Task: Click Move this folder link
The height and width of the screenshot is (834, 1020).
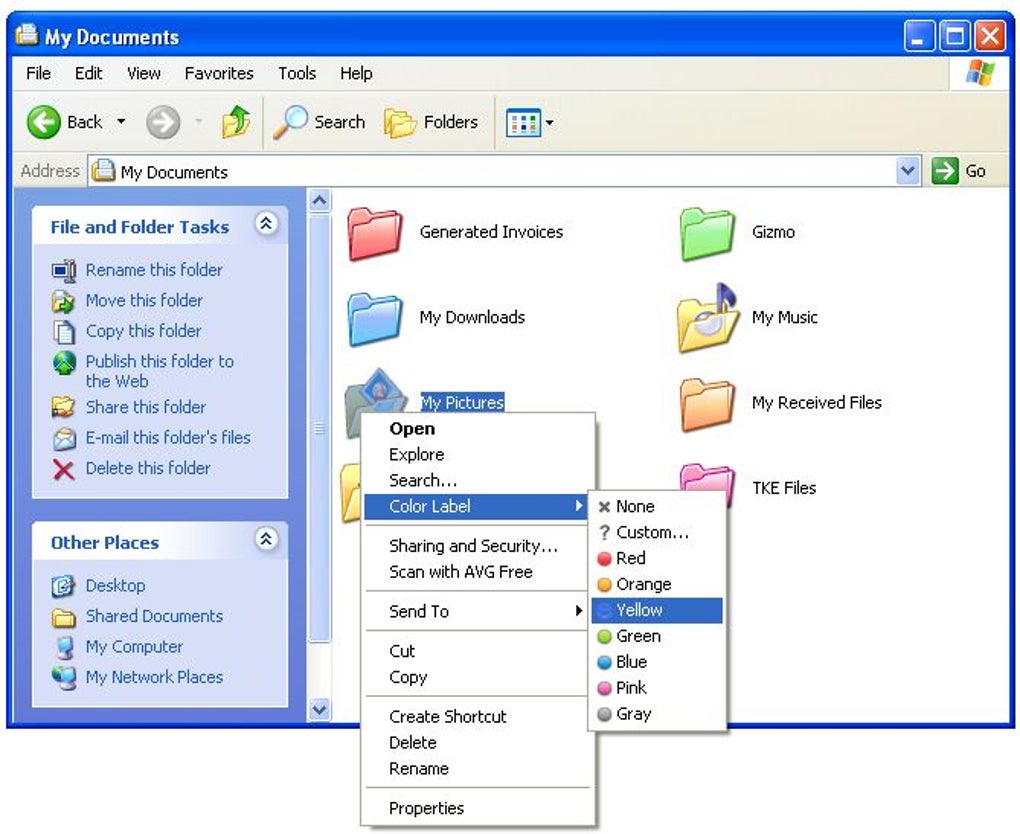Action: (x=144, y=300)
